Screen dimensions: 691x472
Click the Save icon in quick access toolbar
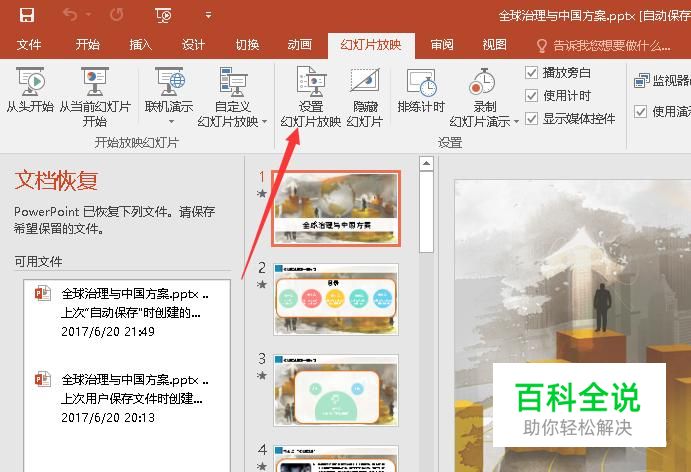tap(27, 15)
